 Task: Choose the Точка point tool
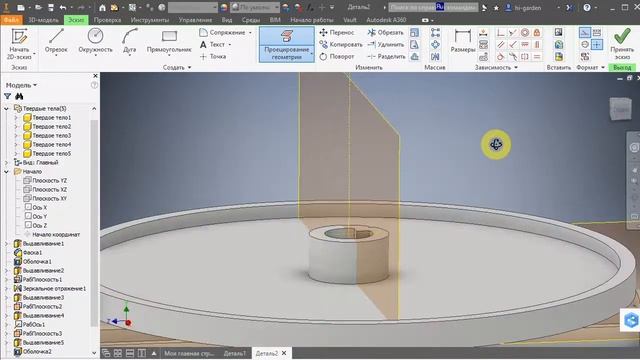point(213,57)
